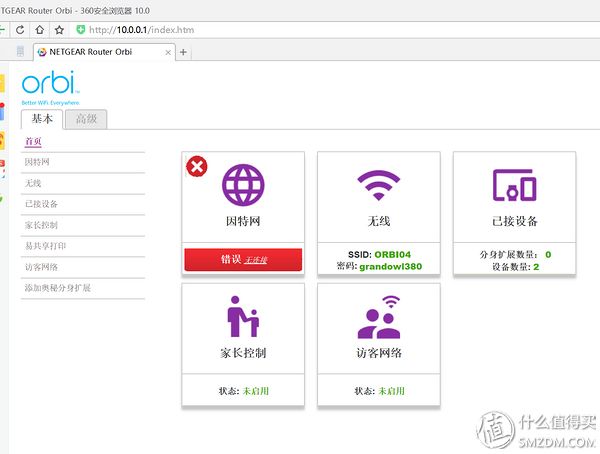Click the 因特网 card label
This screenshot has height=454, width=600.
tap(243, 221)
